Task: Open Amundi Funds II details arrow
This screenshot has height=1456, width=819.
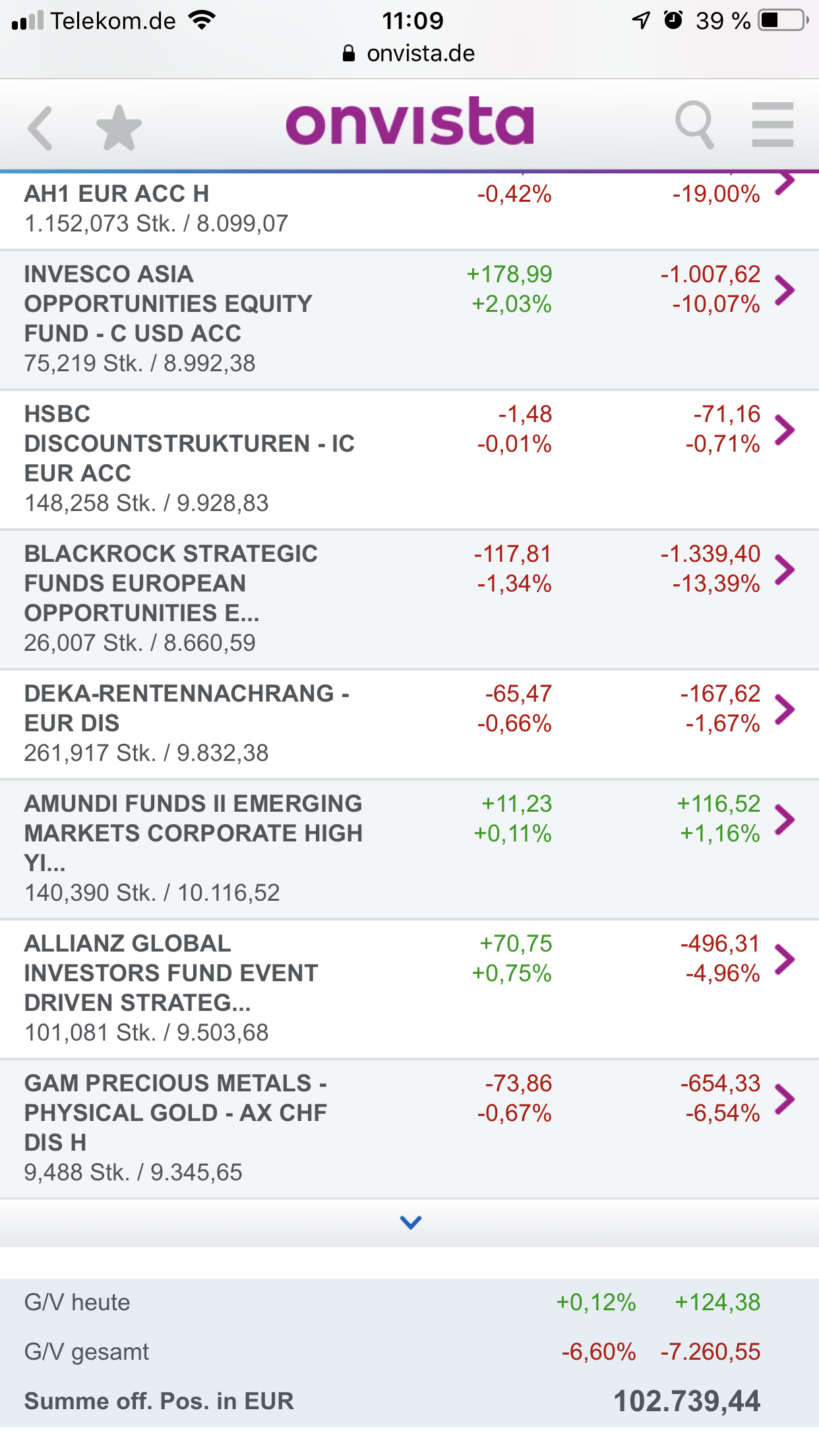Action: click(784, 820)
